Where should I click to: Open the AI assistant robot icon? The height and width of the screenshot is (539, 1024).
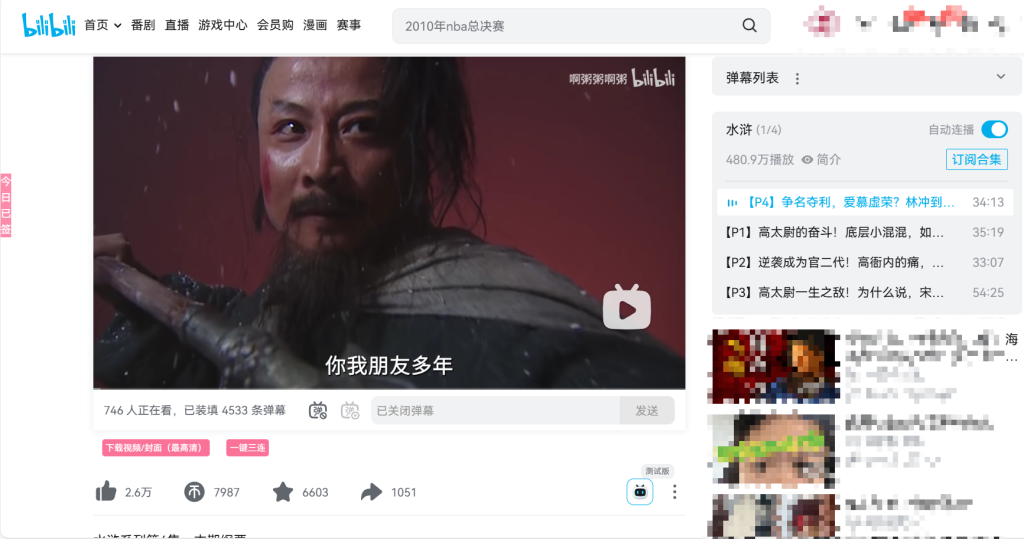[x=640, y=491]
